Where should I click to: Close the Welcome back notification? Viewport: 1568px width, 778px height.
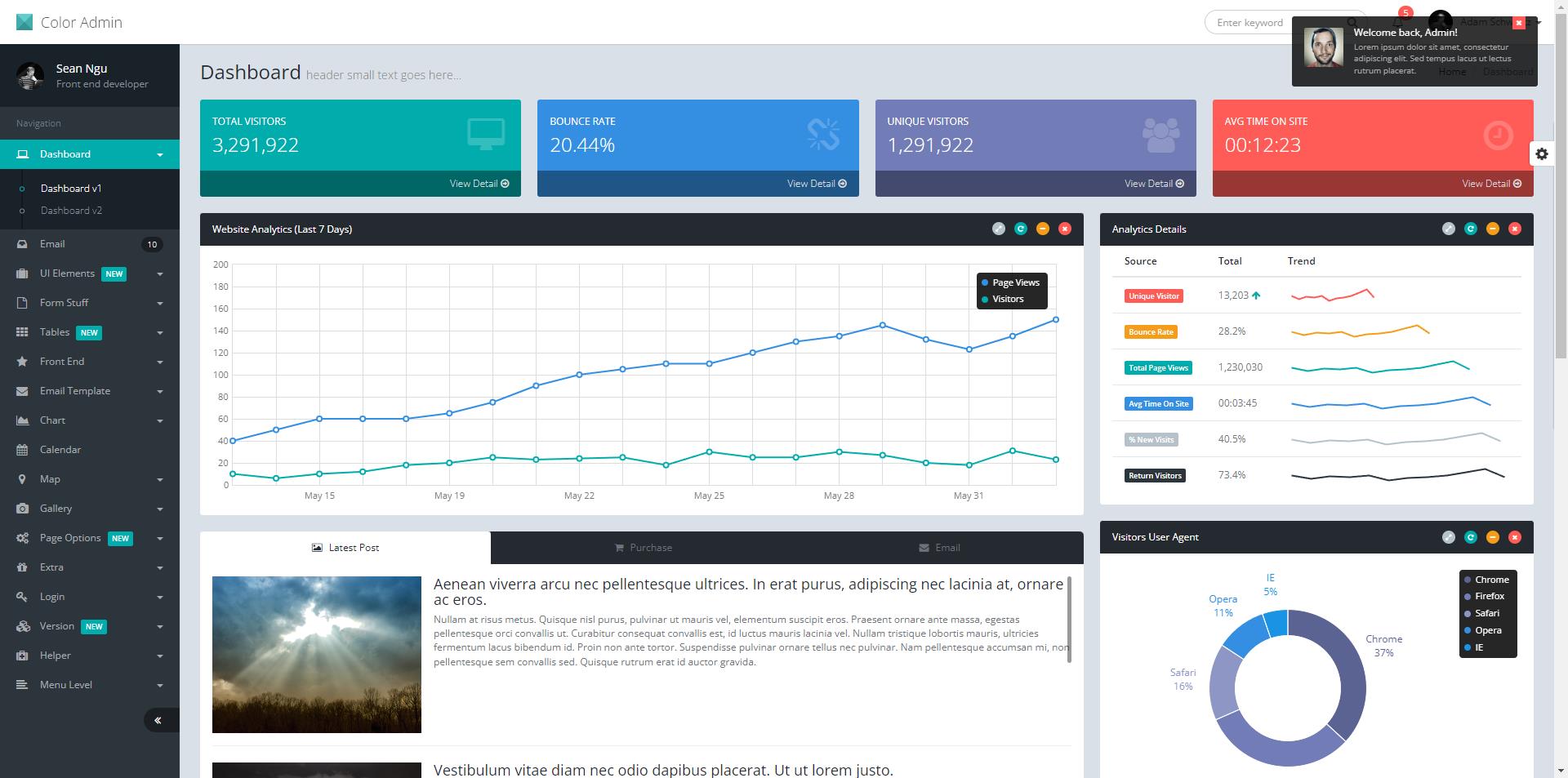(1518, 23)
